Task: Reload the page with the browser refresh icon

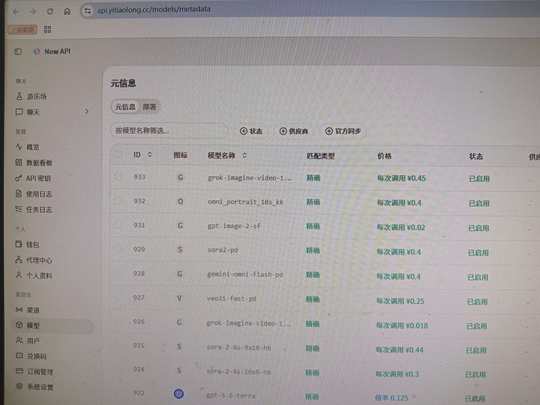Action: (50, 11)
